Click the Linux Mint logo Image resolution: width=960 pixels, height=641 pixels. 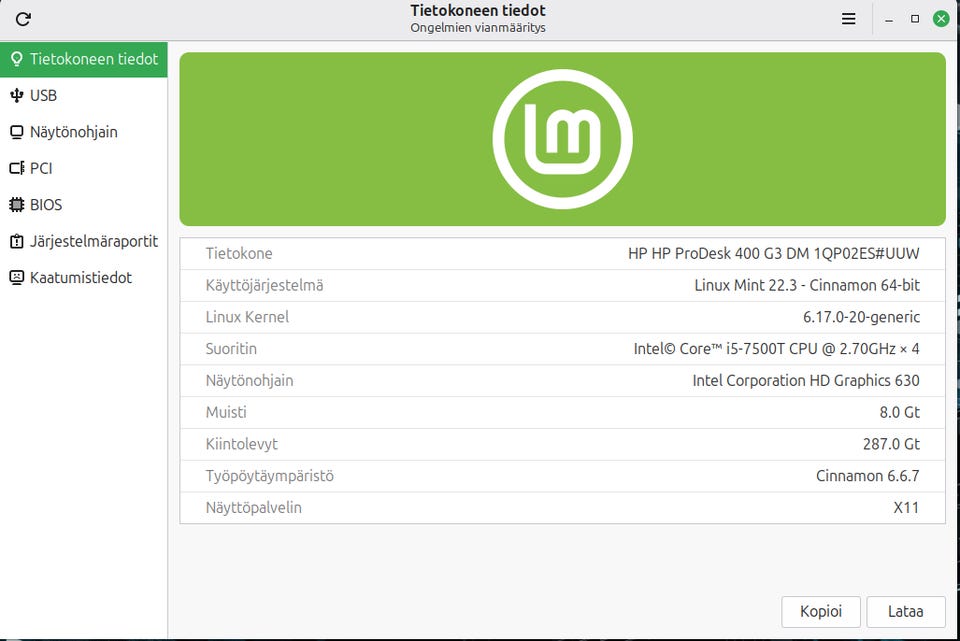[562, 139]
